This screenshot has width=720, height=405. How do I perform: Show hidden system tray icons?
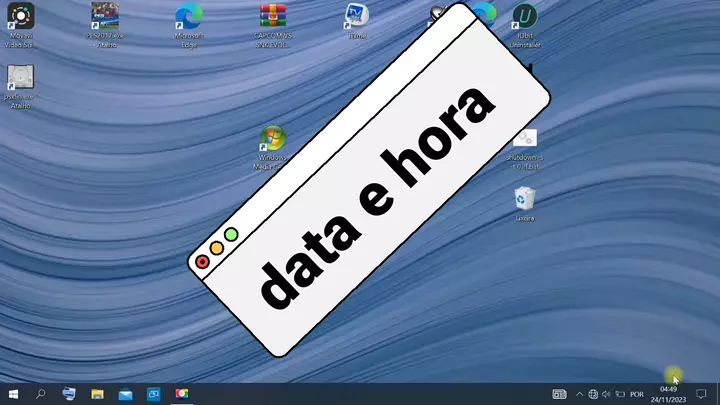pyautogui.click(x=578, y=394)
